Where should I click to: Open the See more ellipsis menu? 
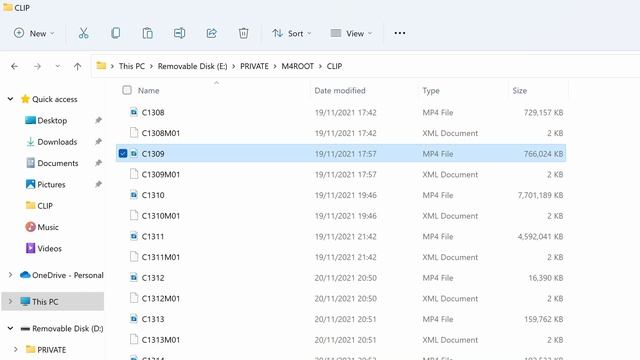click(400, 33)
